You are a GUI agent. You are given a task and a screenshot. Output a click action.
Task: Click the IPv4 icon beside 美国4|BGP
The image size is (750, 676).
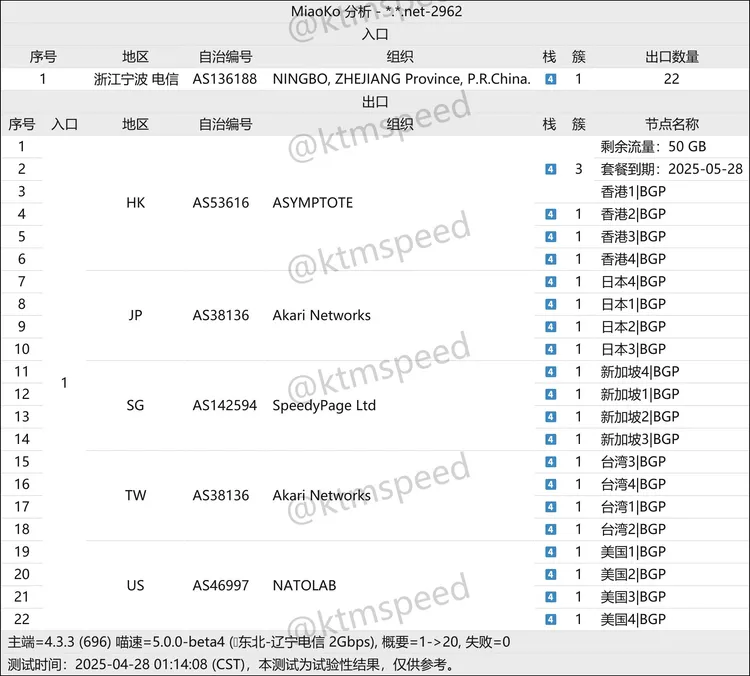[x=550, y=620]
